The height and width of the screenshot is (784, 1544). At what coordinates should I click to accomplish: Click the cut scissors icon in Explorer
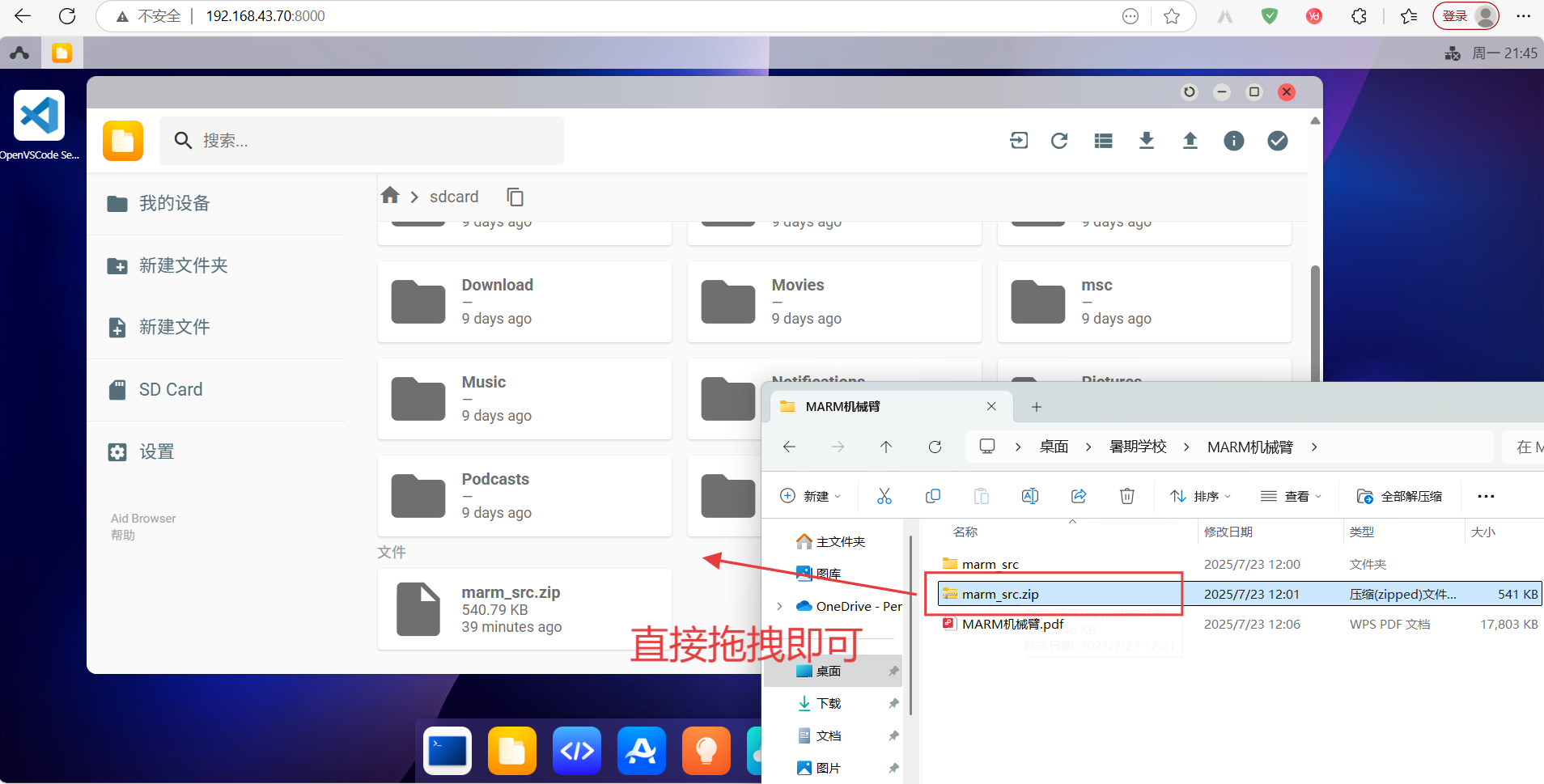pyautogui.click(x=884, y=496)
